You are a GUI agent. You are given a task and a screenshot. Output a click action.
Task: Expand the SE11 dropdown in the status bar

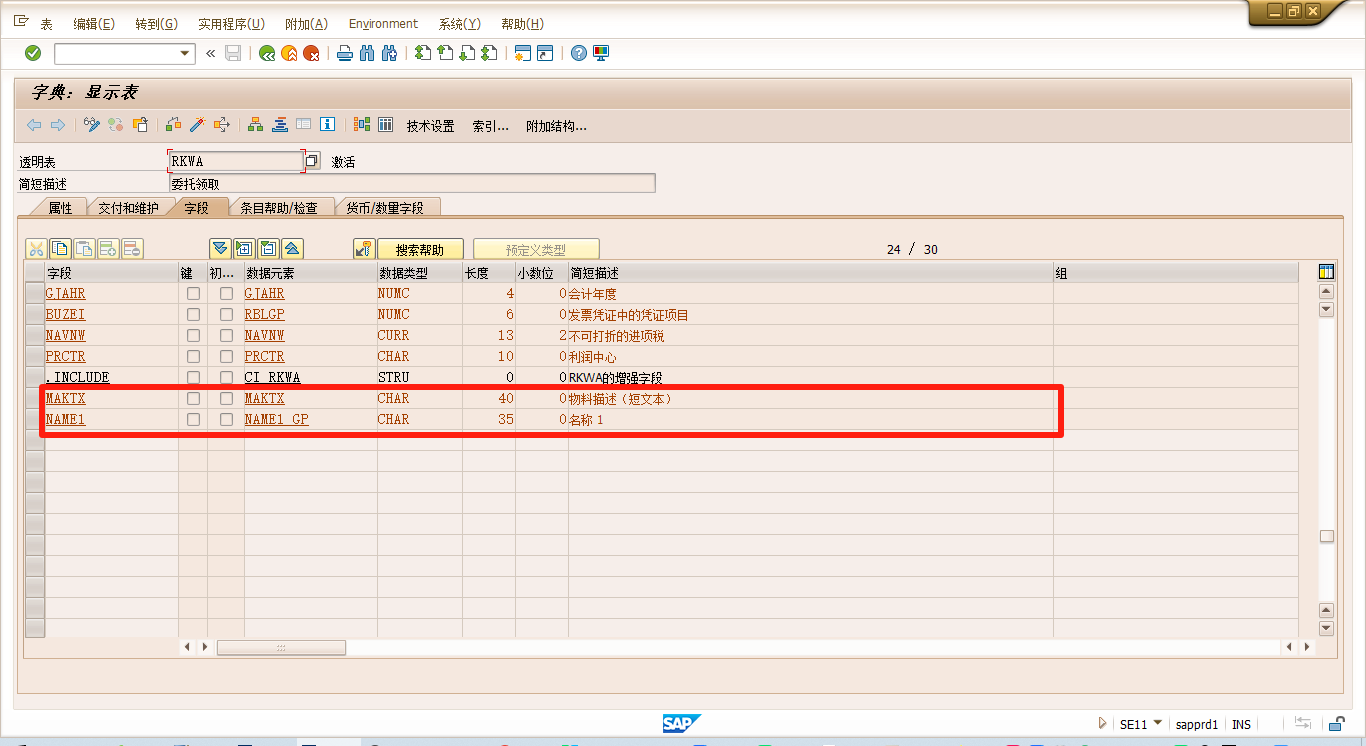click(1156, 724)
